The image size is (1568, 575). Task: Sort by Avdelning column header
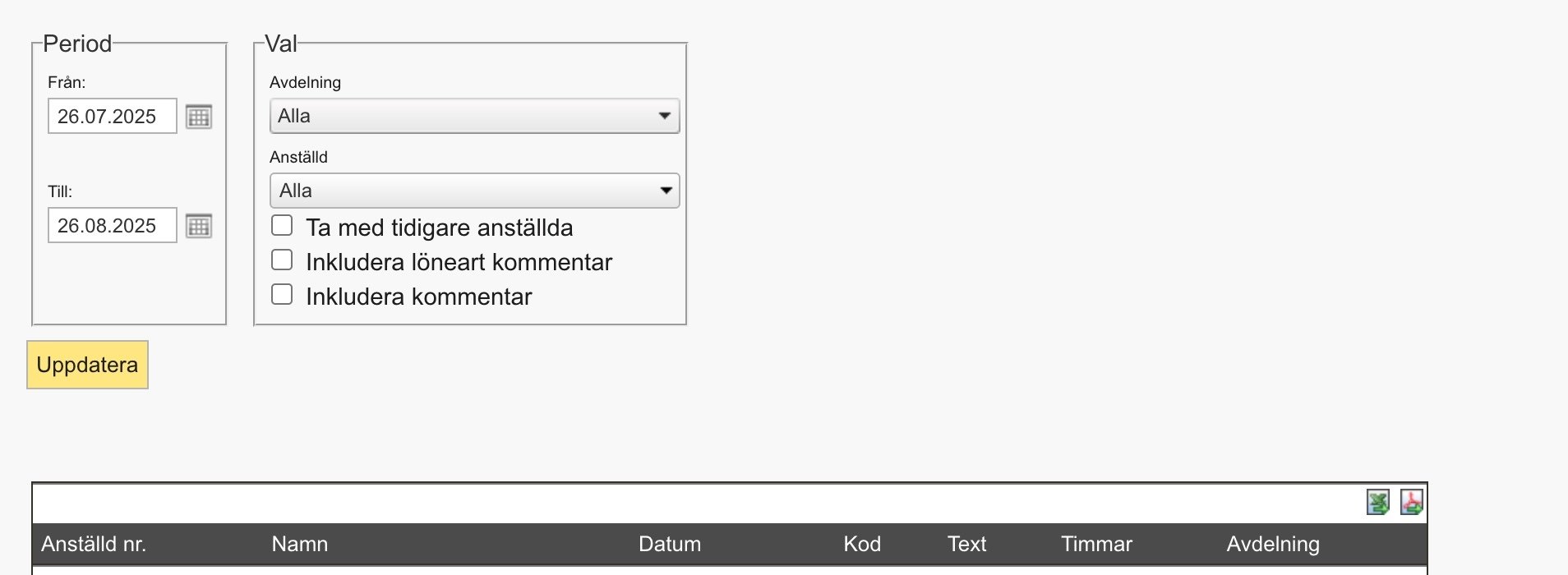[1273, 544]
